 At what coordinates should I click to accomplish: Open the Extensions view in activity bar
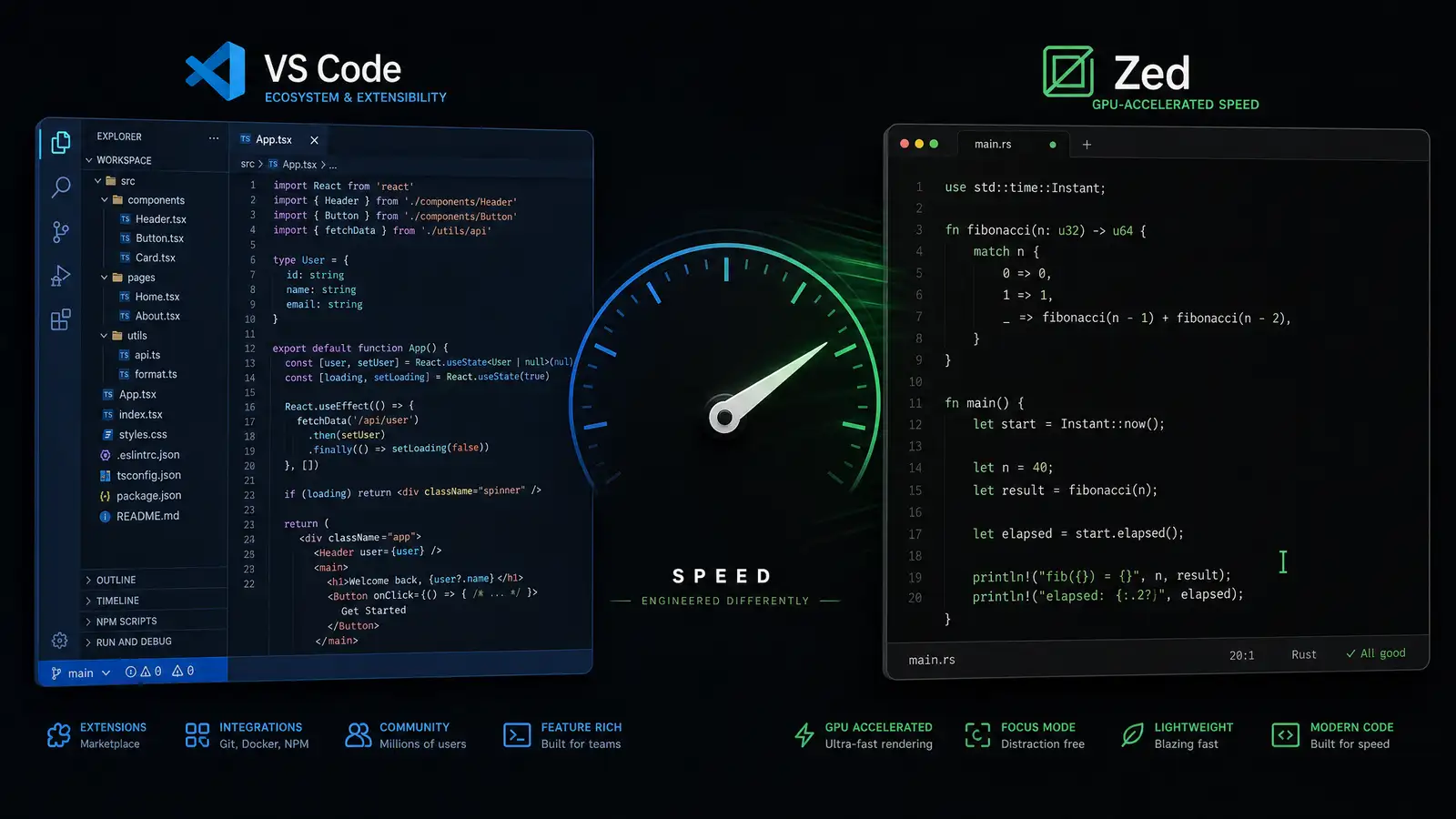click(61, 319)
